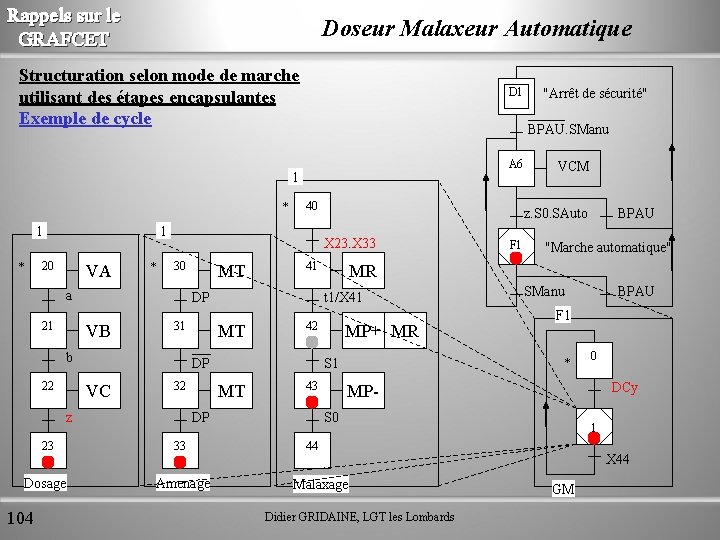Screen dimensions: 720x540
Task: Click encapsulating step F1 with red token
Action: click(516, 247)
